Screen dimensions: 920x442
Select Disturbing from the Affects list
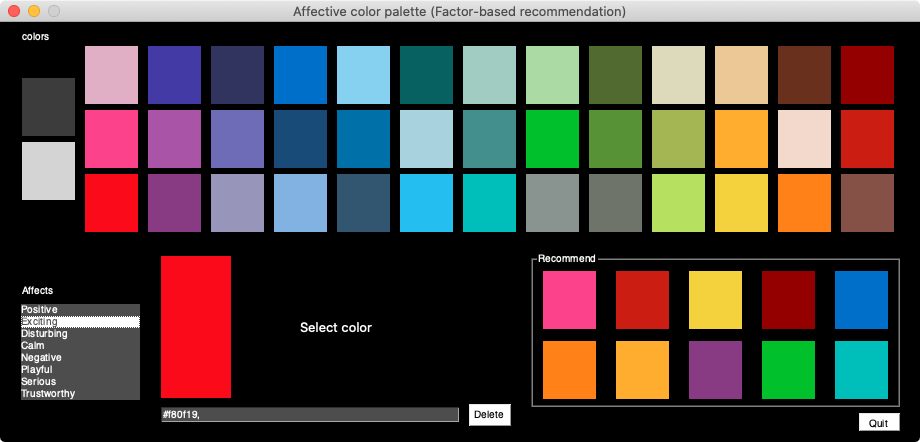(43, 334)
